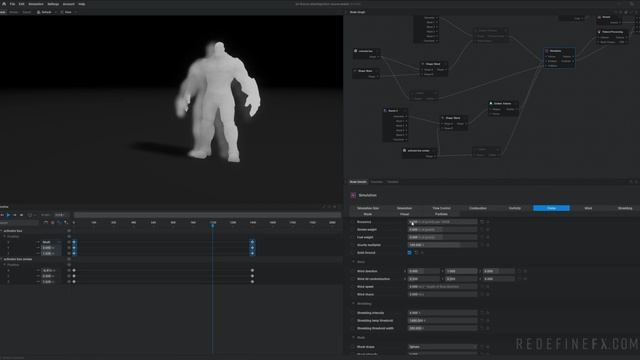The width and height of the screenshot is (640, 360).
Task: Click the first icon right of the Mask shape dropdown
Action: (482, 347)
